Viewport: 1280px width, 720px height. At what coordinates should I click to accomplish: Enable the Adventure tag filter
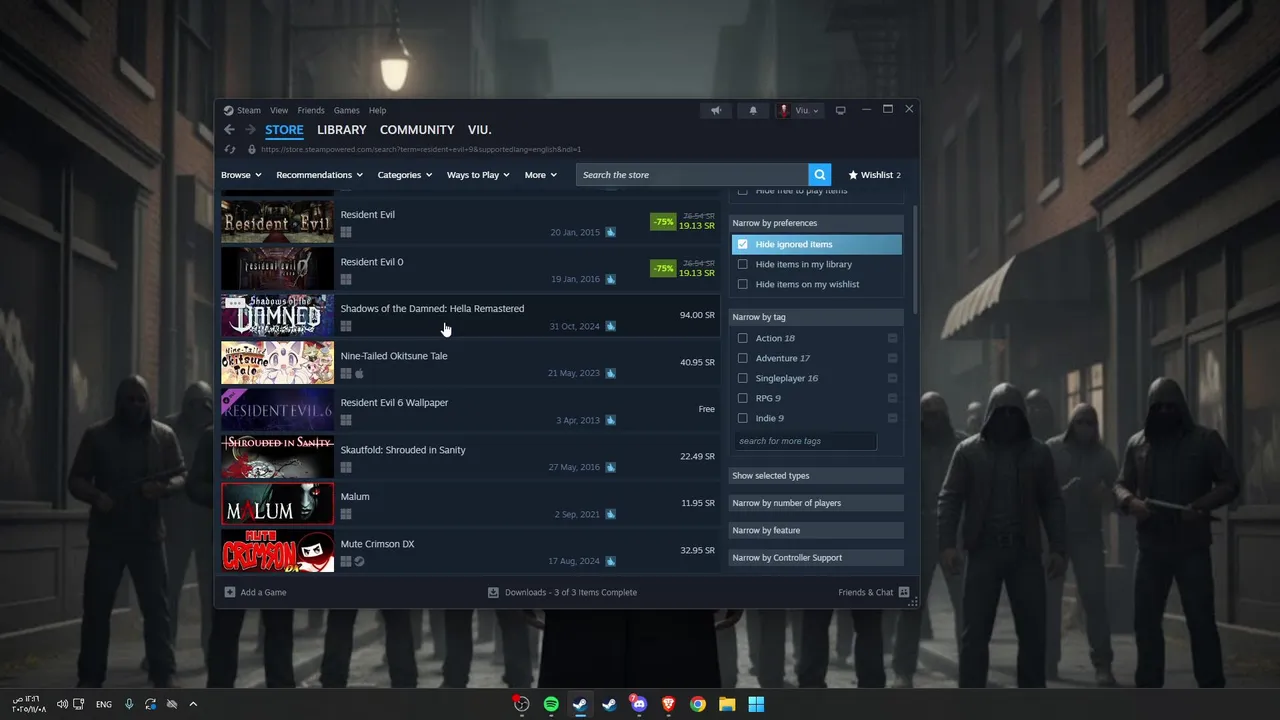click(742, 358)
